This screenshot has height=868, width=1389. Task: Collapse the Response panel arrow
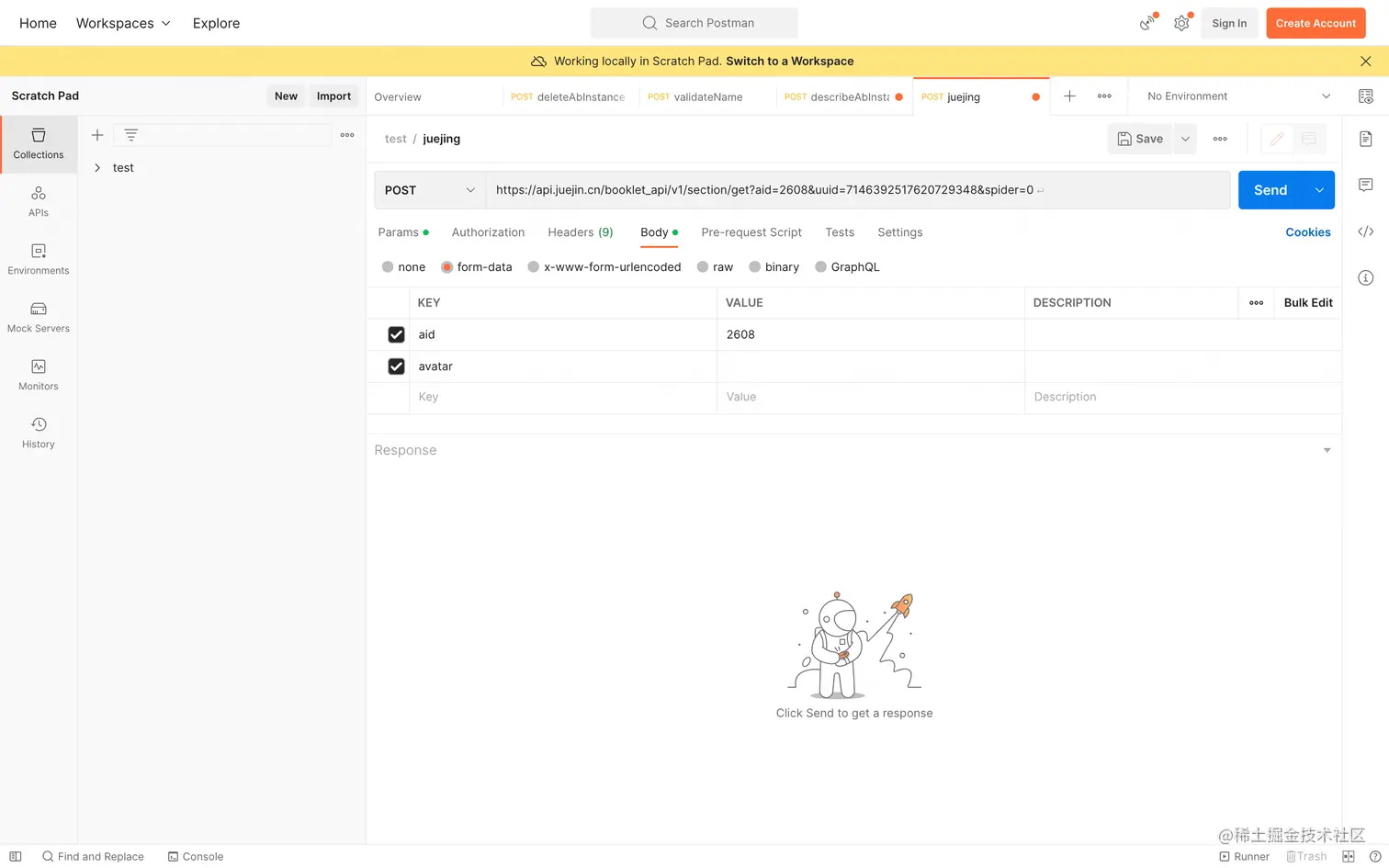point(1327,451)
